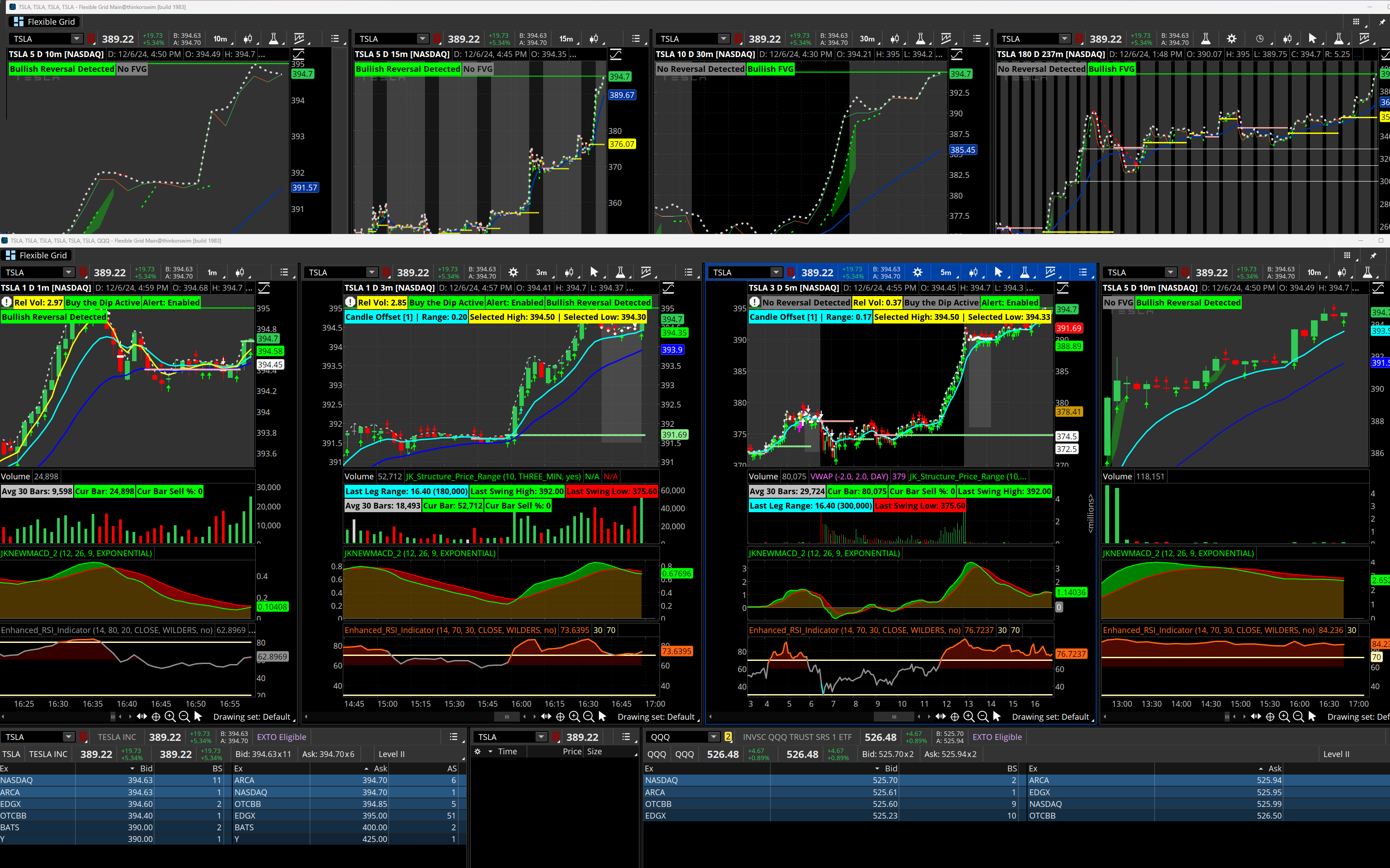Click pointer icon under 10m bottom chart
Screen dimensions: 1390x868
[x=1312, y=717]
